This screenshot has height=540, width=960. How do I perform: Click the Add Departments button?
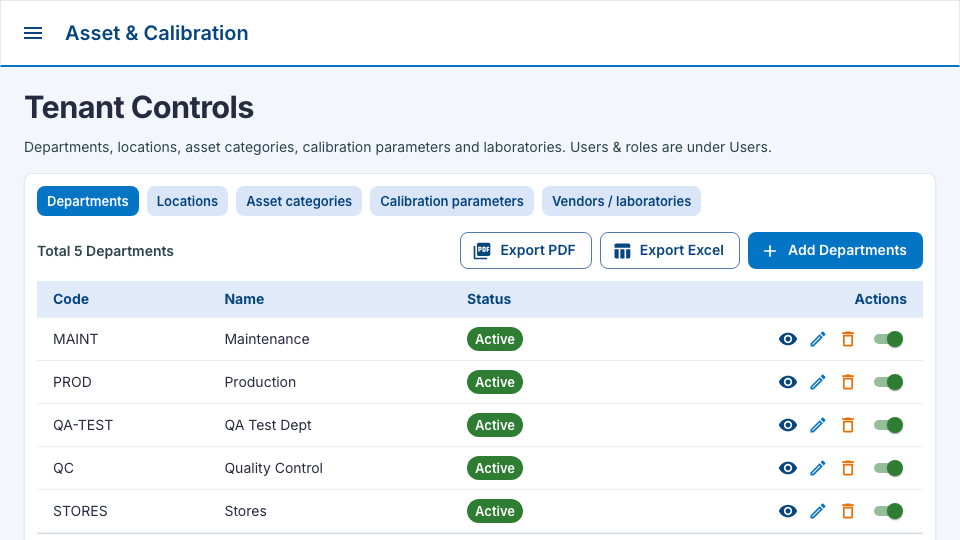[x=835, y=250]
